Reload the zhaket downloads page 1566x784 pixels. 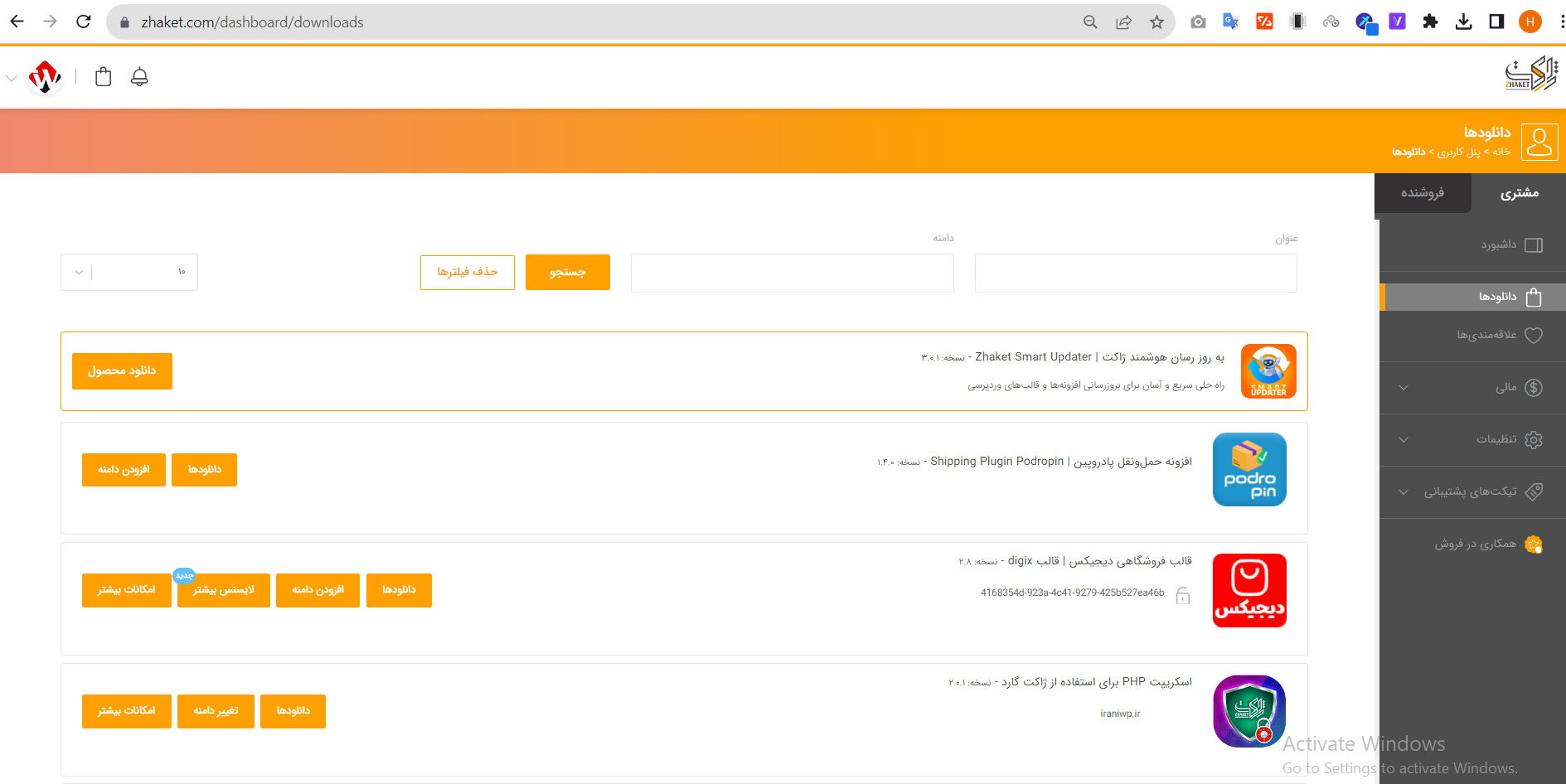pyautogui.click(x=84, y=22)
